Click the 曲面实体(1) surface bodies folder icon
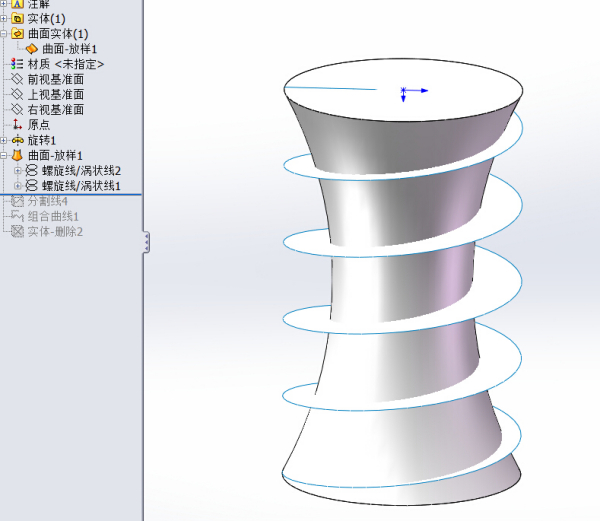The width and height of the screenshot is (600, 521). pos(17,34)
